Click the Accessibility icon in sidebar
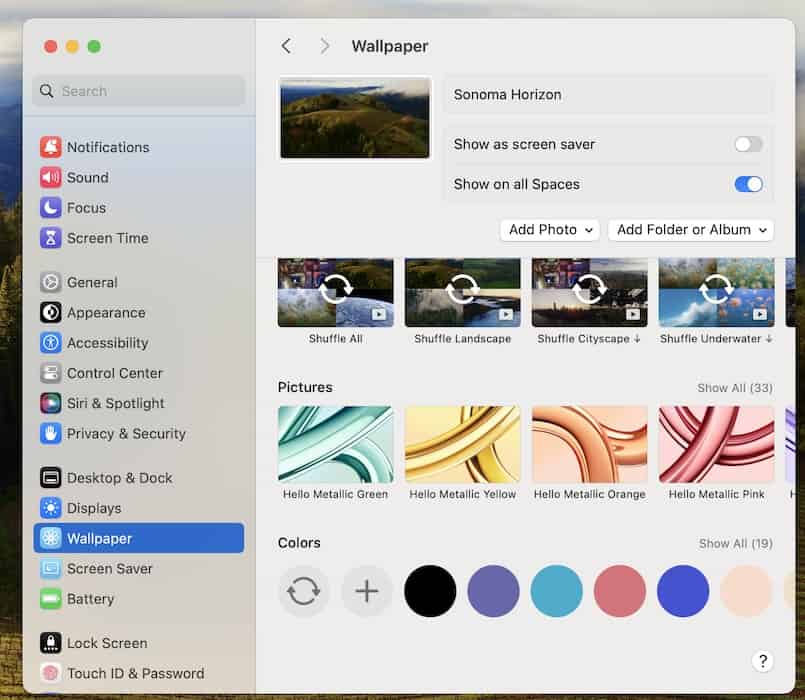Viewport: 805px width, 700px height. 50,343
